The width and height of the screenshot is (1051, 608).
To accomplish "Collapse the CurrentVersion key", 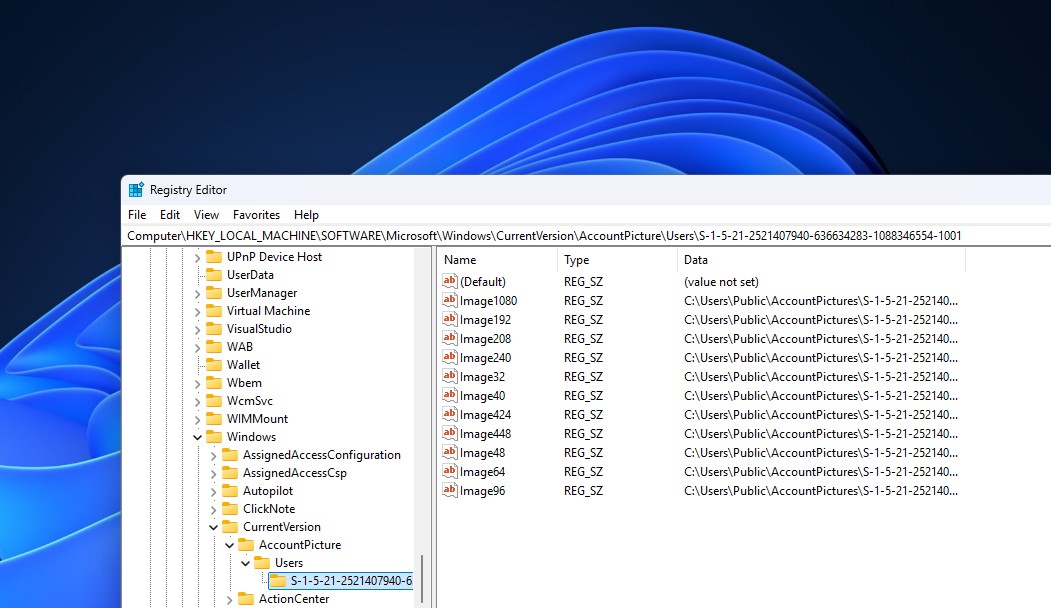I will (213, 527).
